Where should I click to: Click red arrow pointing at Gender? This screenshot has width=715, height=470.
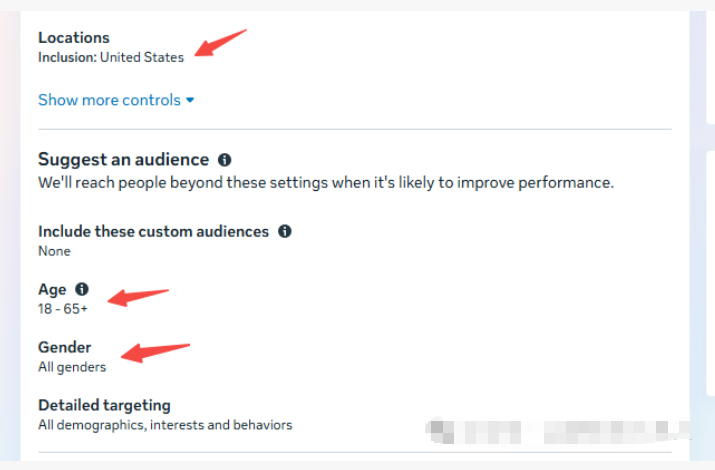click(155, 351)
